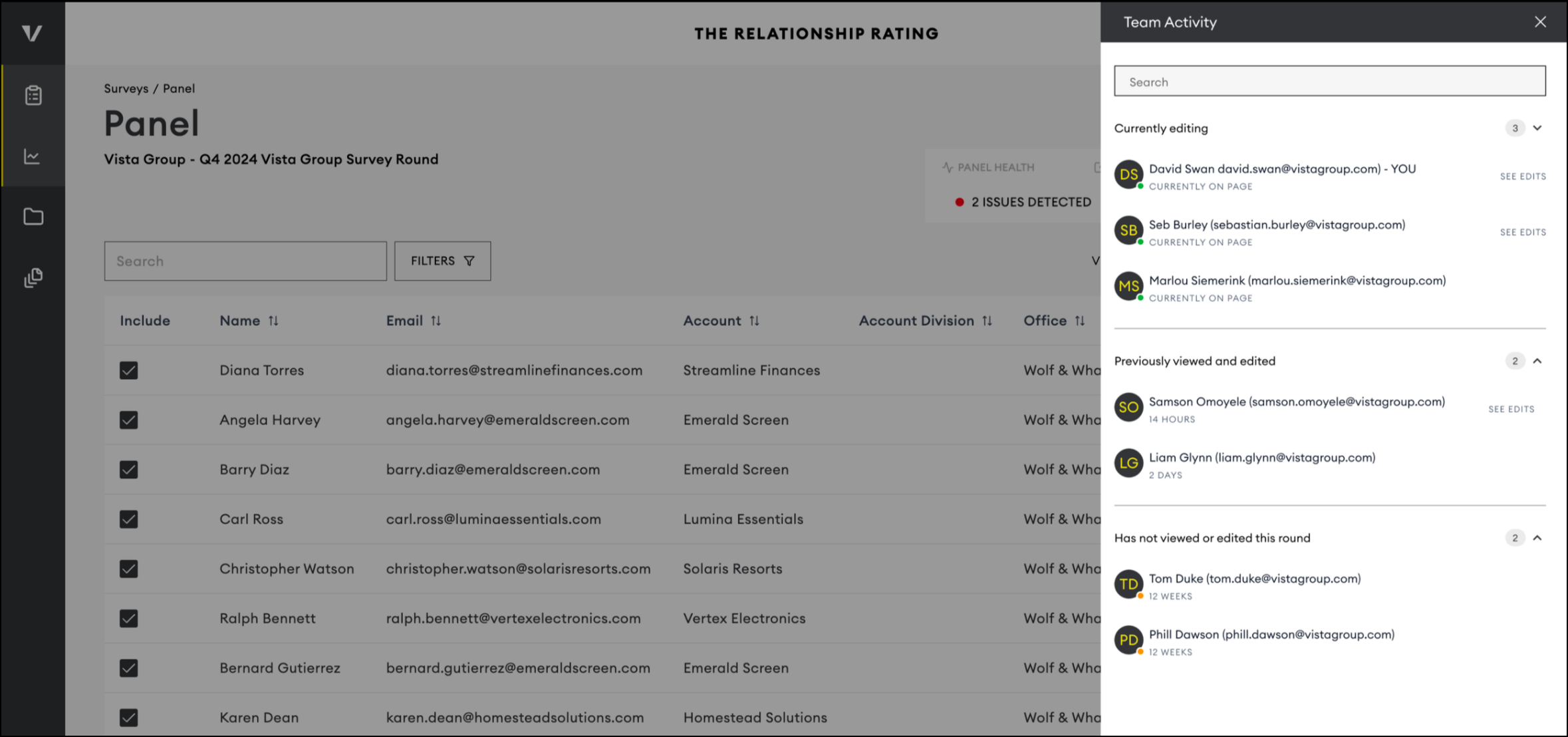
Task: Click the V logo icon in sidebar
Action: (32, 33)
